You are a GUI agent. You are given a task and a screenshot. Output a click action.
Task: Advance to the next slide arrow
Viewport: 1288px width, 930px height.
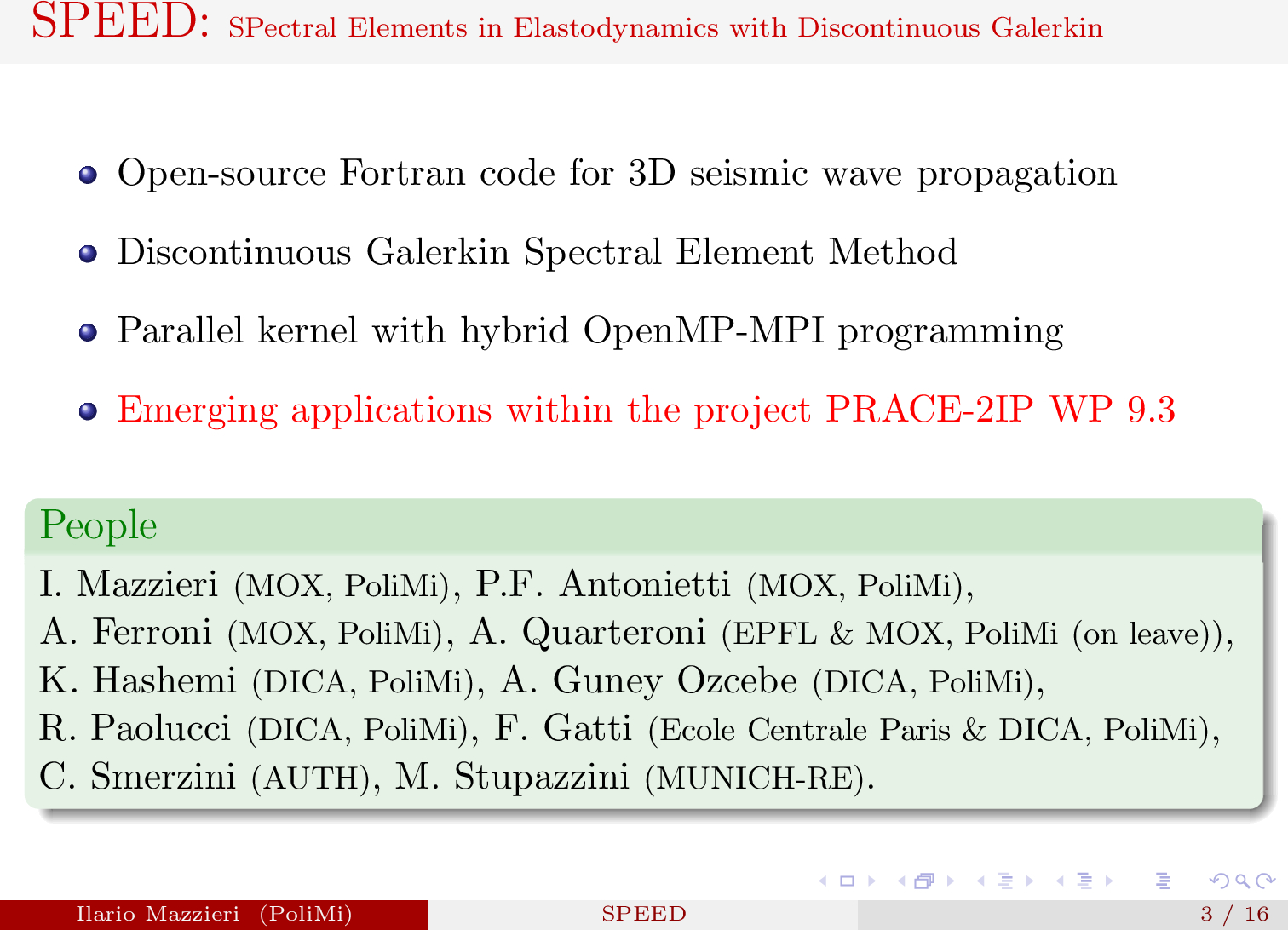click(x=871, y=881)
